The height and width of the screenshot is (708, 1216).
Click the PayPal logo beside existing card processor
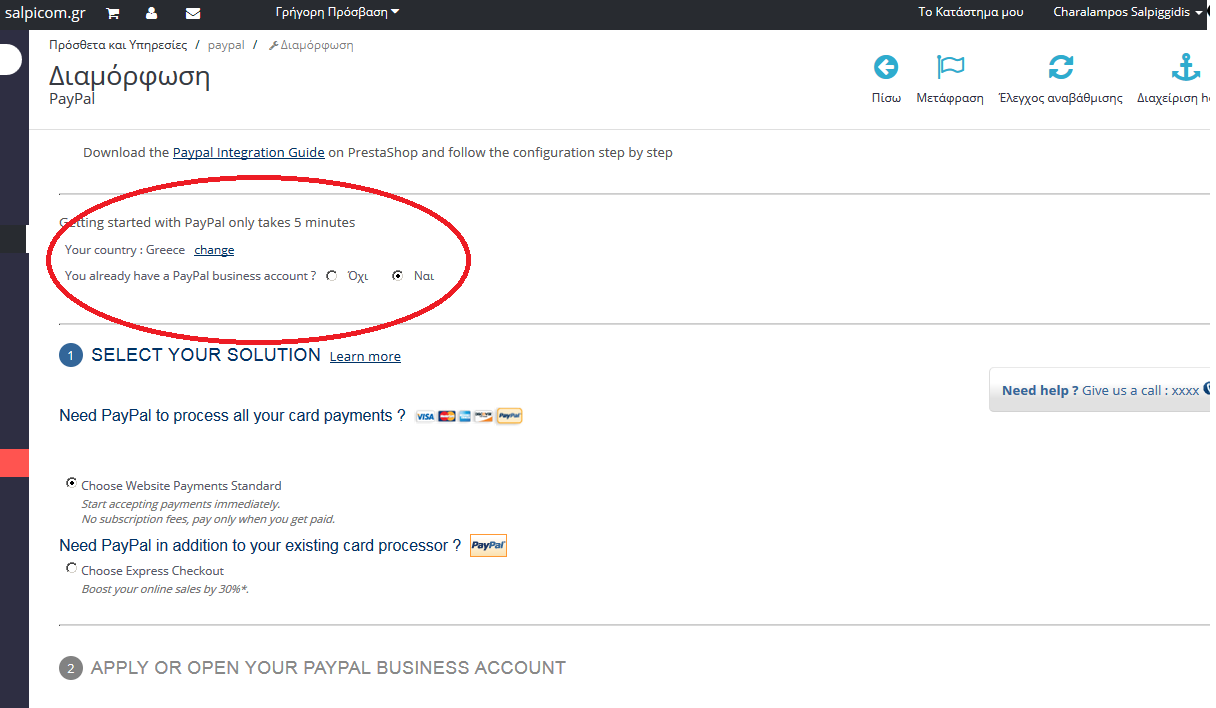[x=488, y=546]
